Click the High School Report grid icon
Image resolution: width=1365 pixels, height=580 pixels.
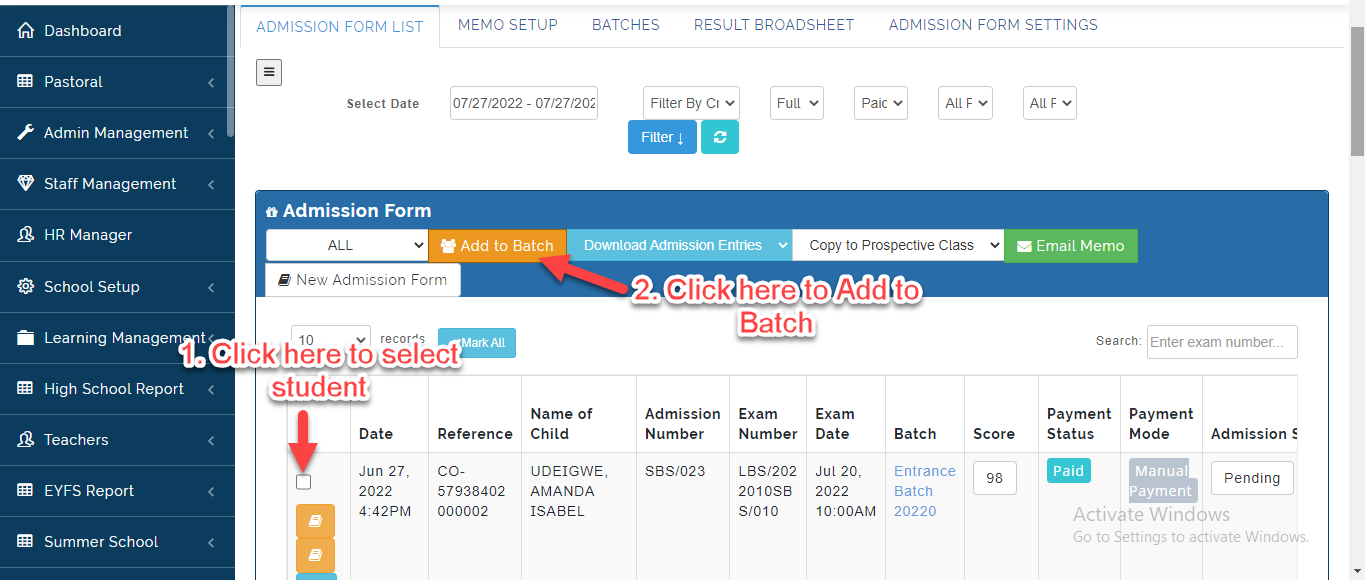26,389
